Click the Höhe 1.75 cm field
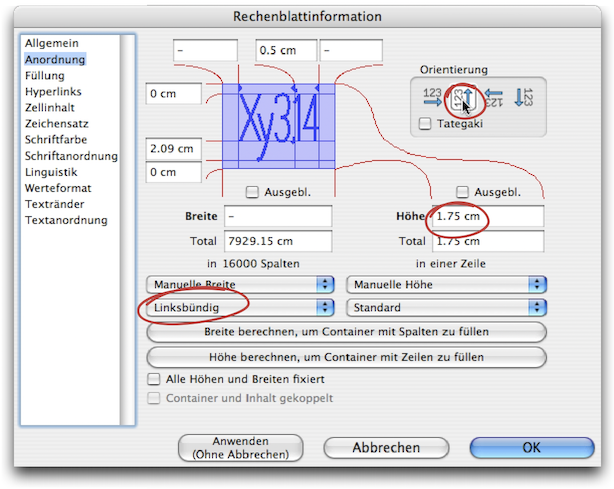Screen dimensions: 614x489 (x=487, y=217)
